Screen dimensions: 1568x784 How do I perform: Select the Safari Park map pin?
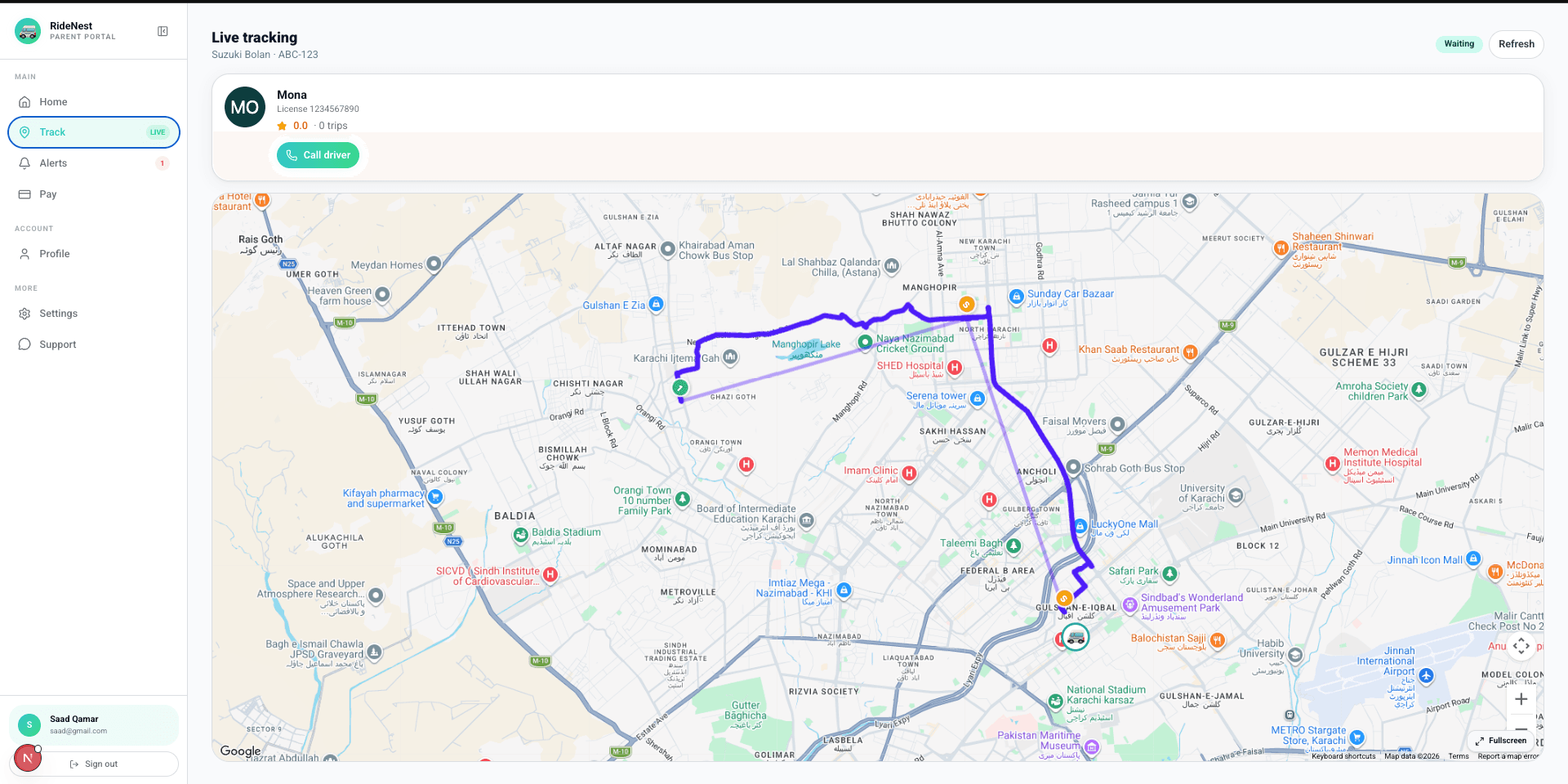pos(1169,574)
